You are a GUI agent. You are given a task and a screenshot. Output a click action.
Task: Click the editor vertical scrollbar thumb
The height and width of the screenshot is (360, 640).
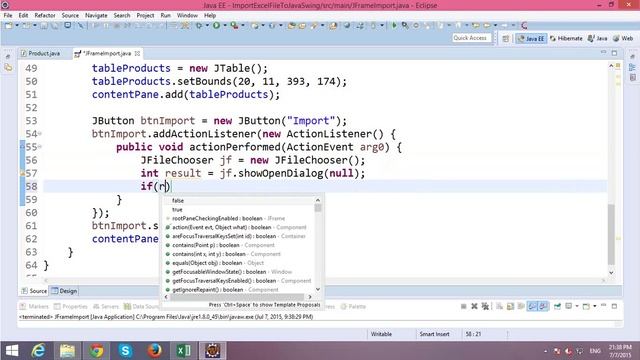click(611, 234)
